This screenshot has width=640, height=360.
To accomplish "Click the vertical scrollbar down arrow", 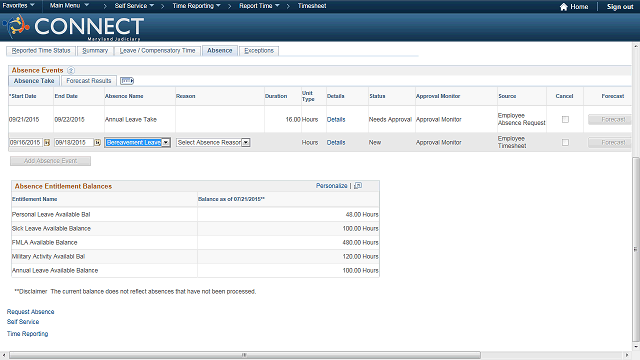I will pyautogui.click(x=636, y=346).
